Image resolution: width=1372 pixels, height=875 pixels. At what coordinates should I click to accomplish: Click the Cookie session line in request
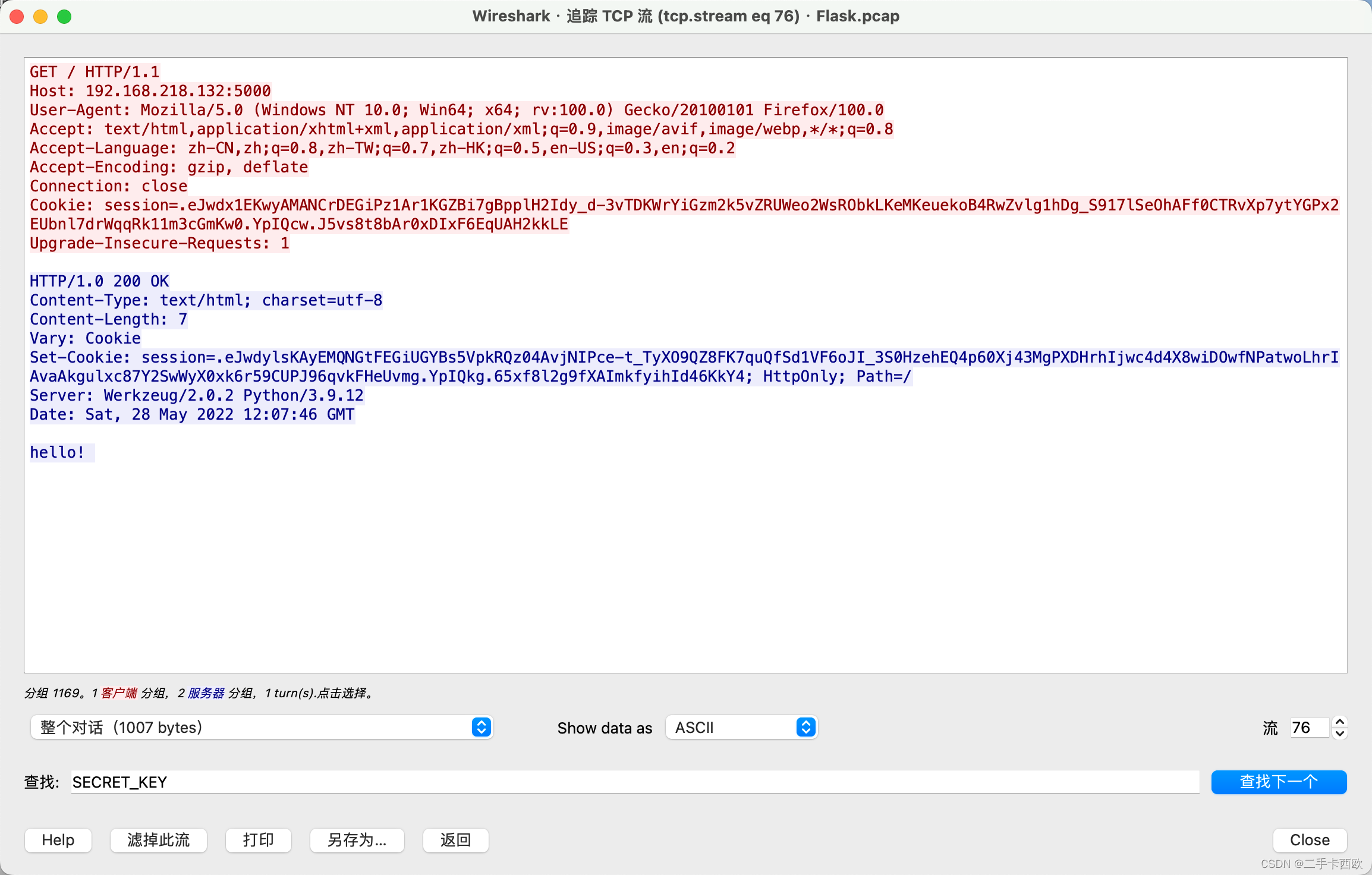tap(684, 205)
